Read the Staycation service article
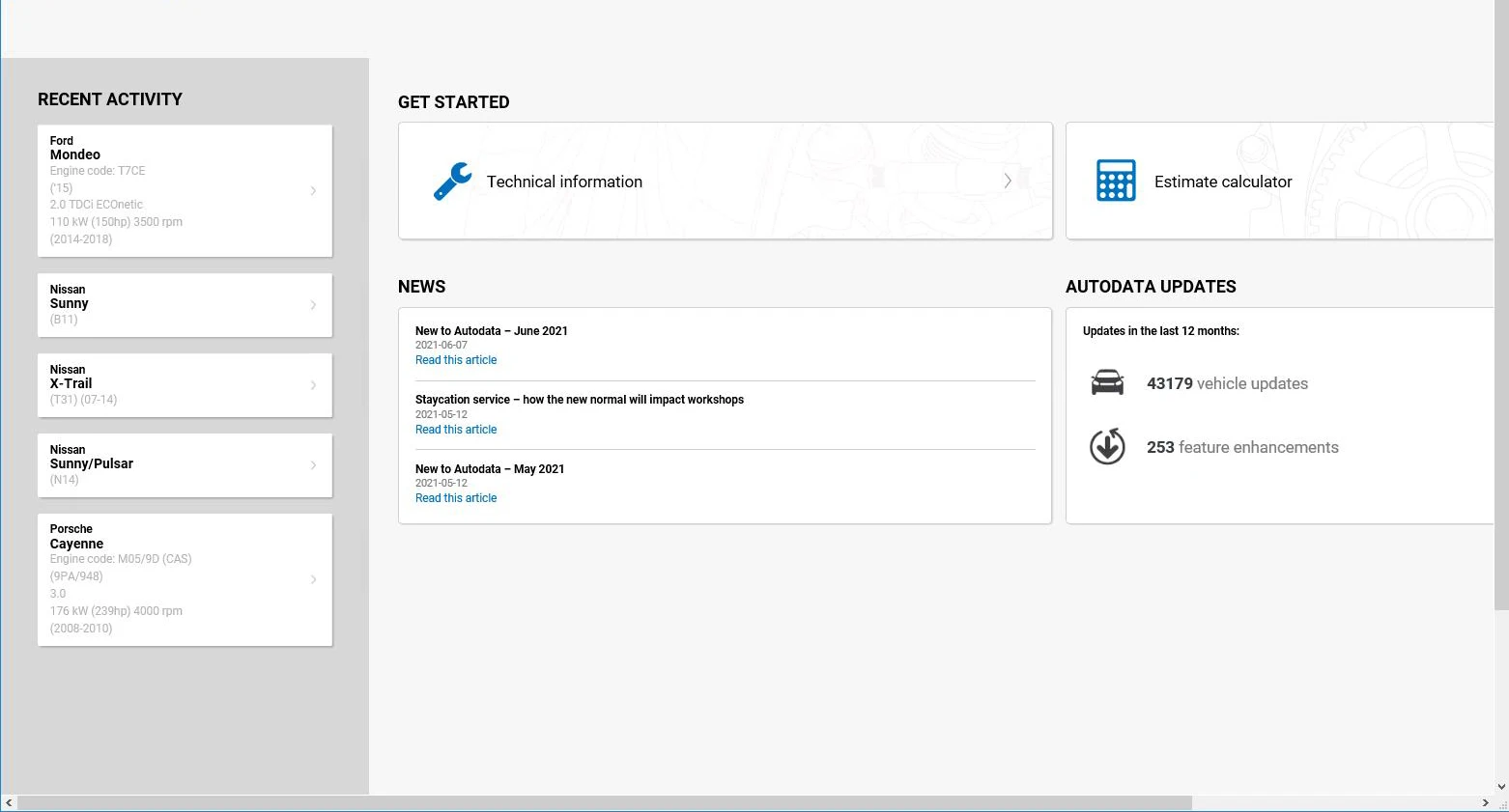Viewport: 1509px width, 812px height. 456,430
